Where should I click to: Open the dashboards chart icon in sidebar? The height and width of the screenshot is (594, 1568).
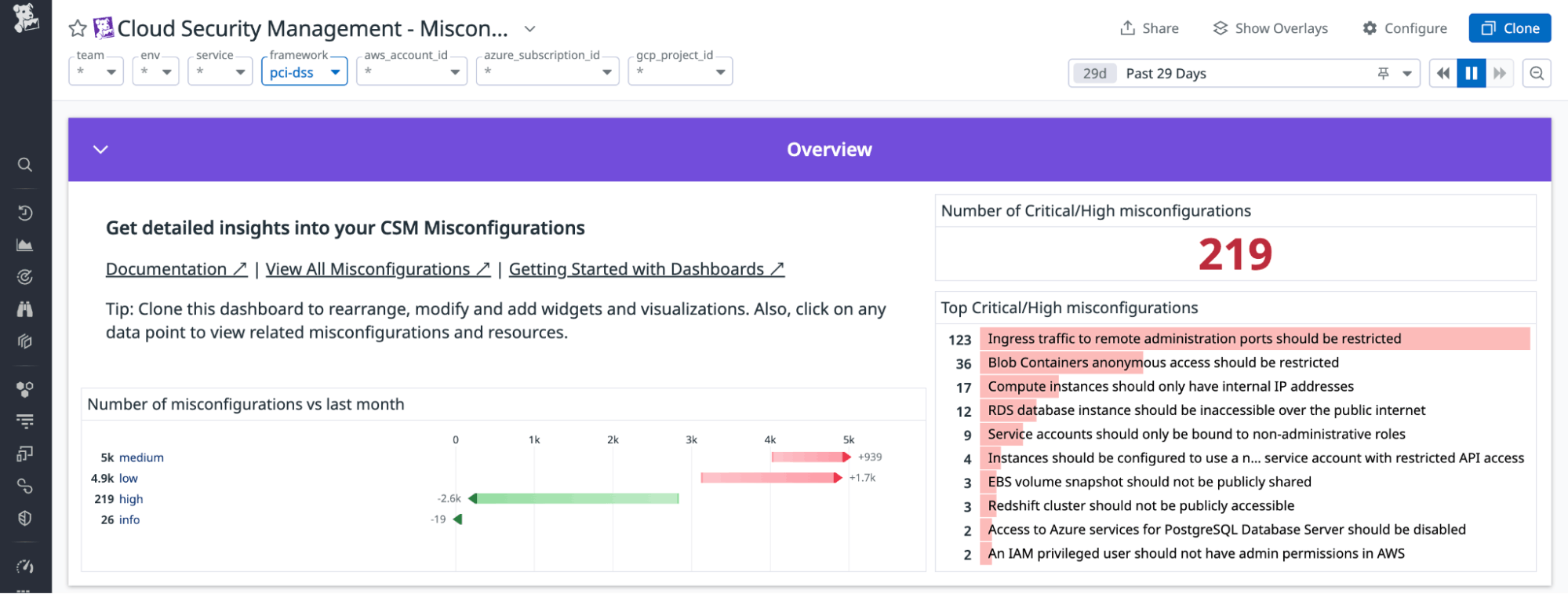point(25,245)
